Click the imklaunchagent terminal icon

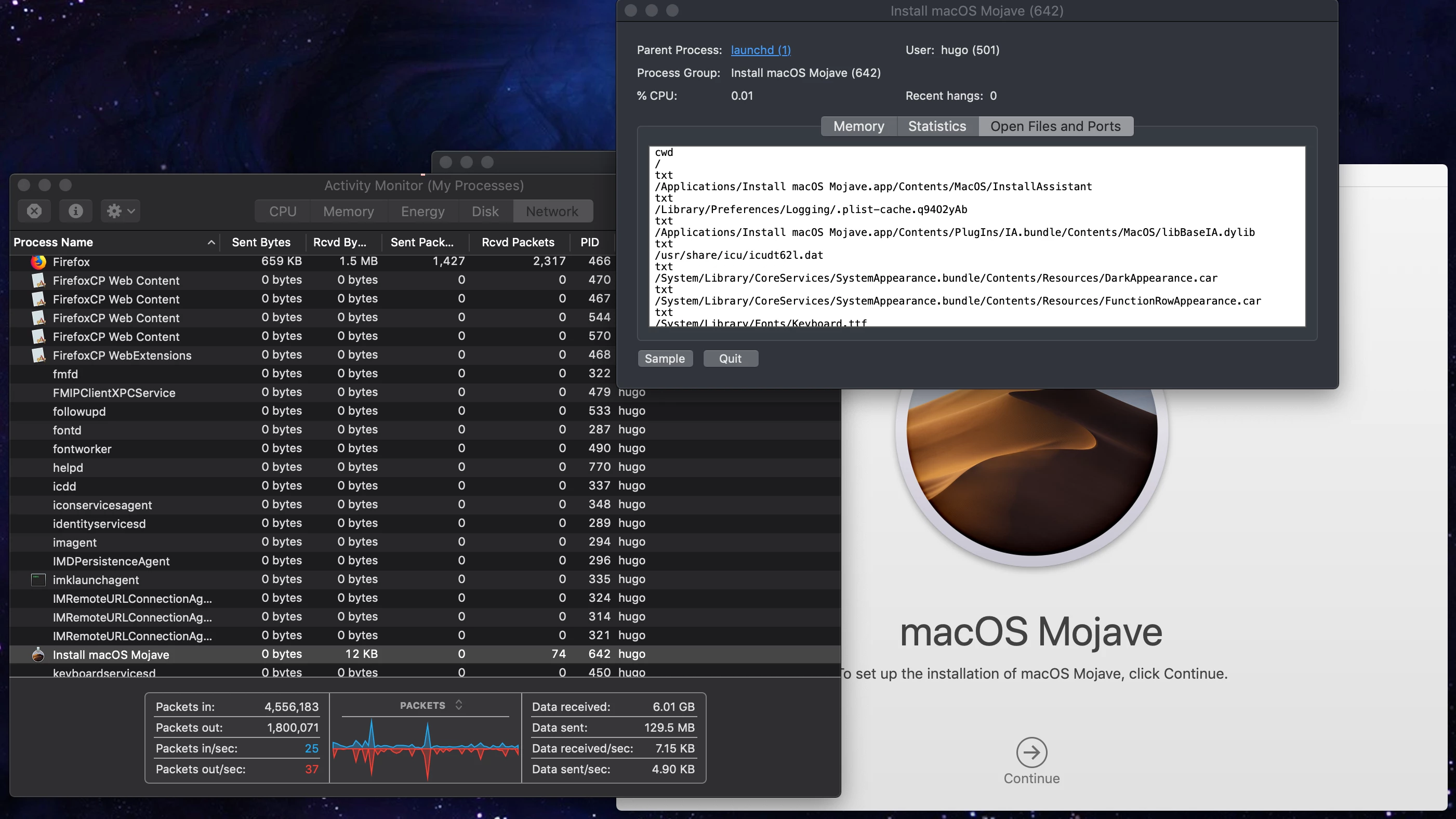38,579
